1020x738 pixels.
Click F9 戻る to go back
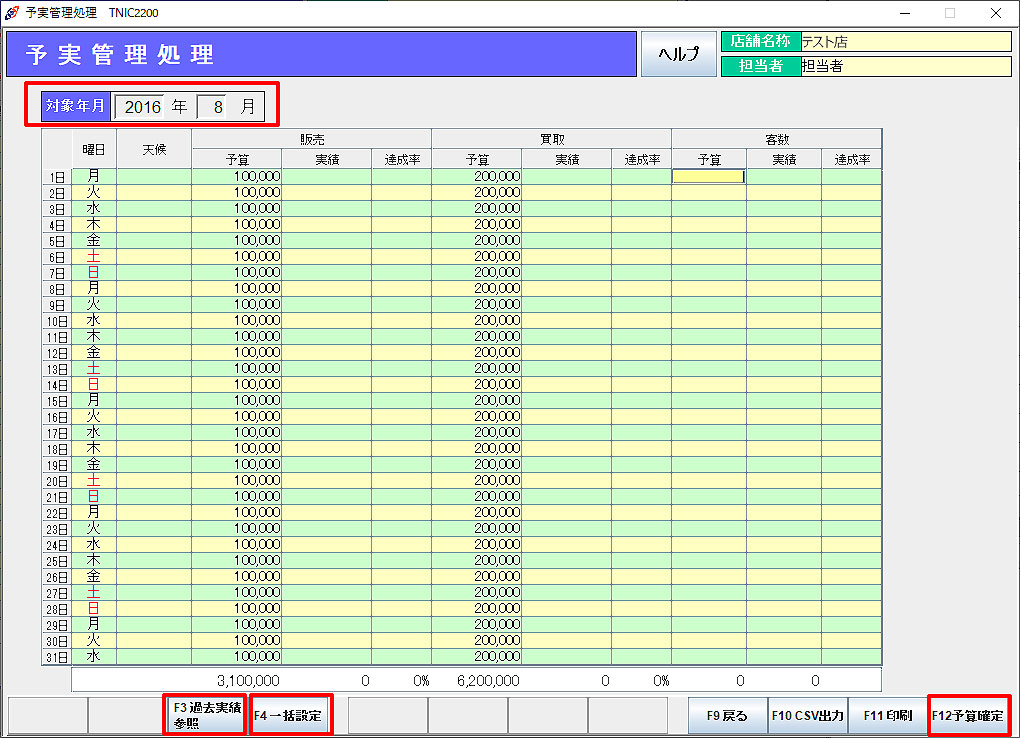point(727,716)
